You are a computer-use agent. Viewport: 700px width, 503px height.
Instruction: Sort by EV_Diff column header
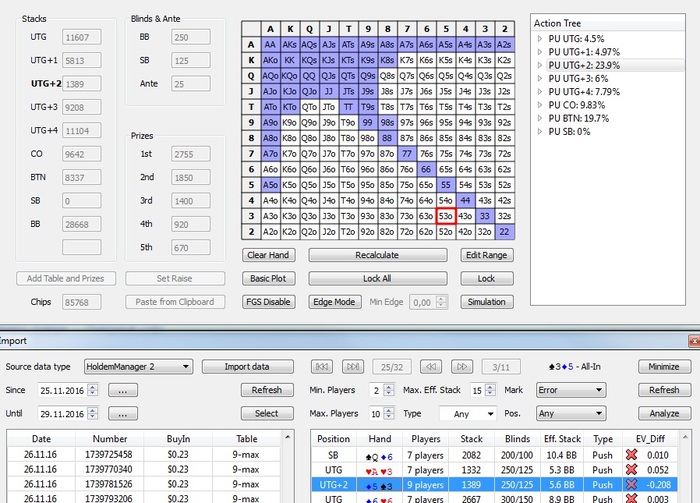click(650, 439)
